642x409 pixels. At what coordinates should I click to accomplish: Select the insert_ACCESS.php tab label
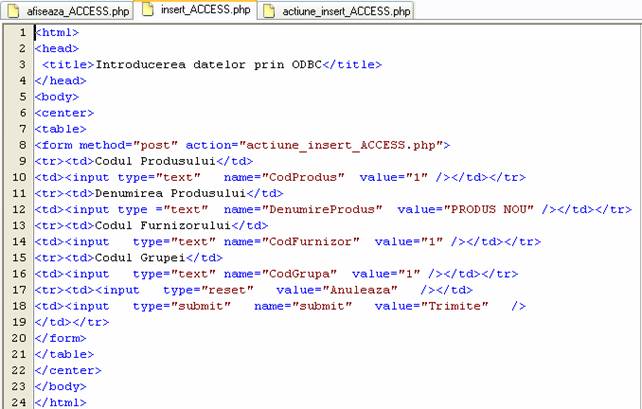(x=204, y=12)
